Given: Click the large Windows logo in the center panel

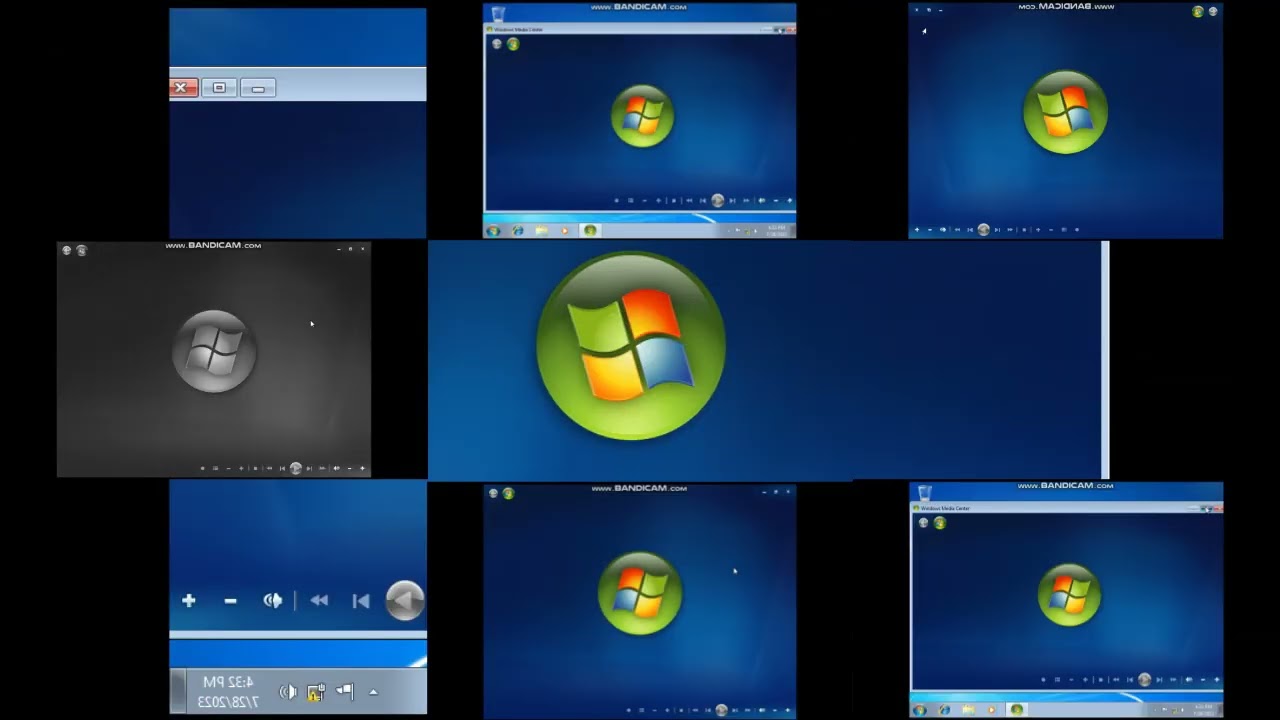Looking at the screenshot, I should pos(631,345).
